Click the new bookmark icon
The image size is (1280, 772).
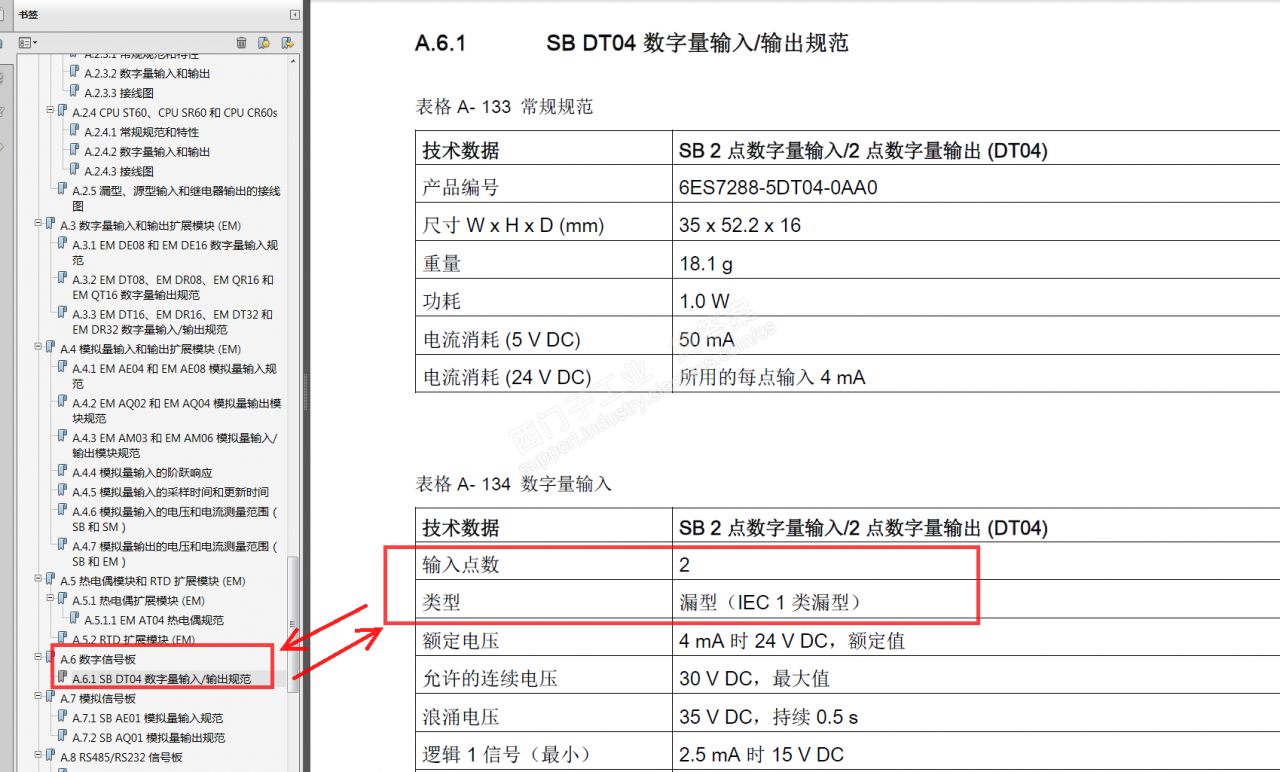(264, 42)
